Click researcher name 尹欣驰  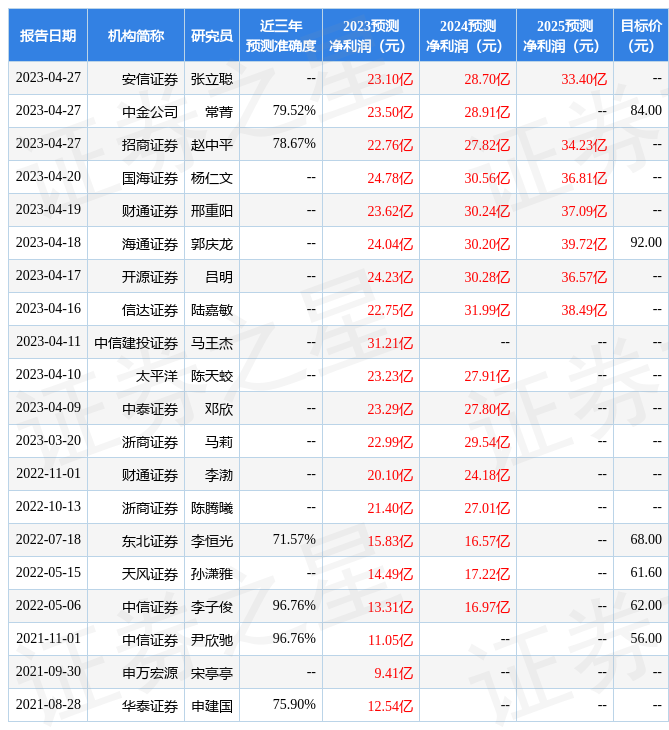pos(212,641)
